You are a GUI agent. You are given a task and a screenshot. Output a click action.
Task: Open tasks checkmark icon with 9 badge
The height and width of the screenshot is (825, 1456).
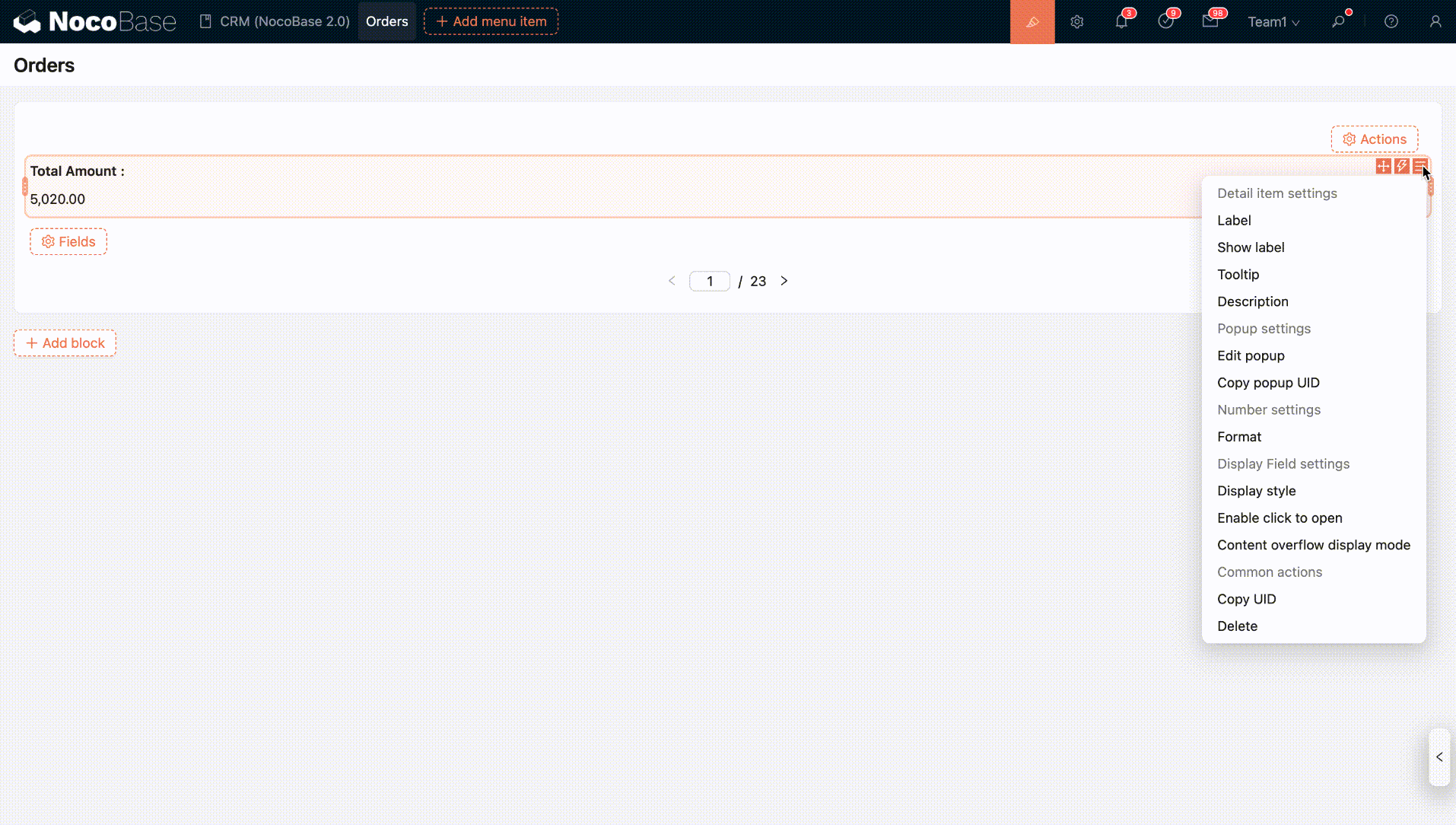click(1165, 22)
